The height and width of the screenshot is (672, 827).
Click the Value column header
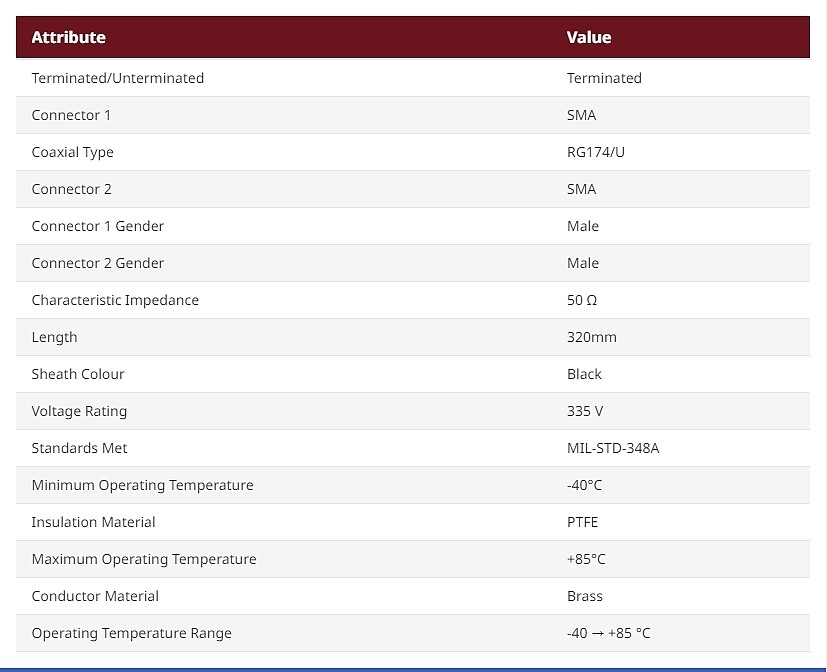(x=589, y=37)
